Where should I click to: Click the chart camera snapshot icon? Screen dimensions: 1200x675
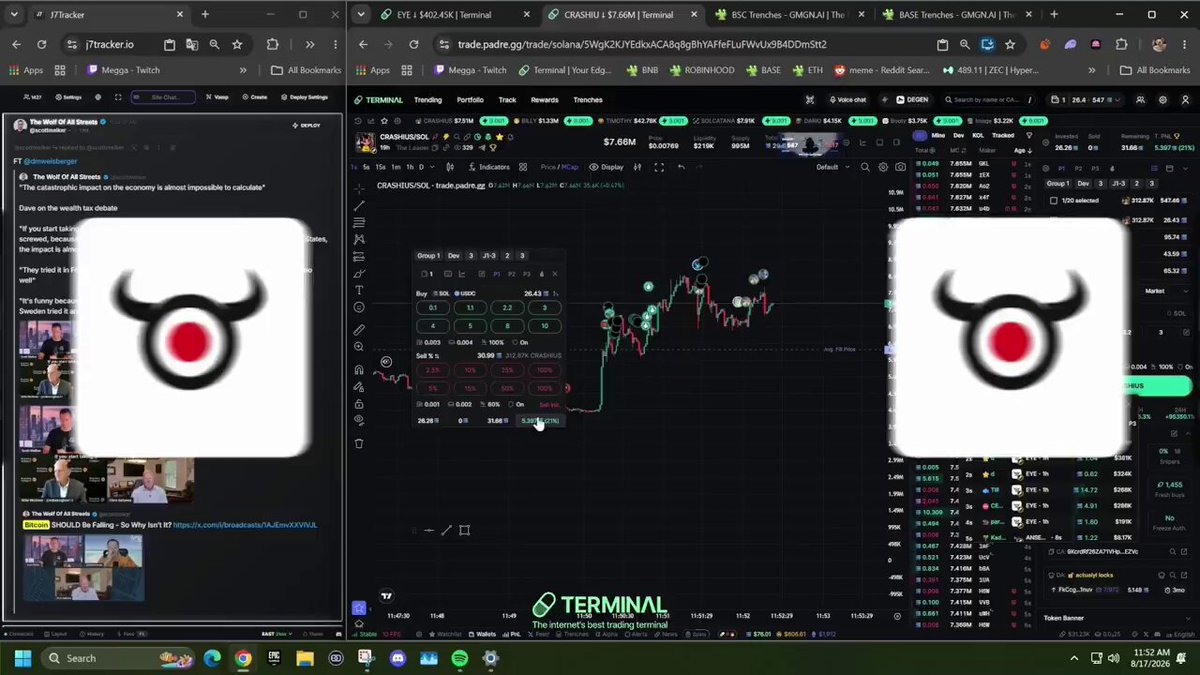coord(901,167)
